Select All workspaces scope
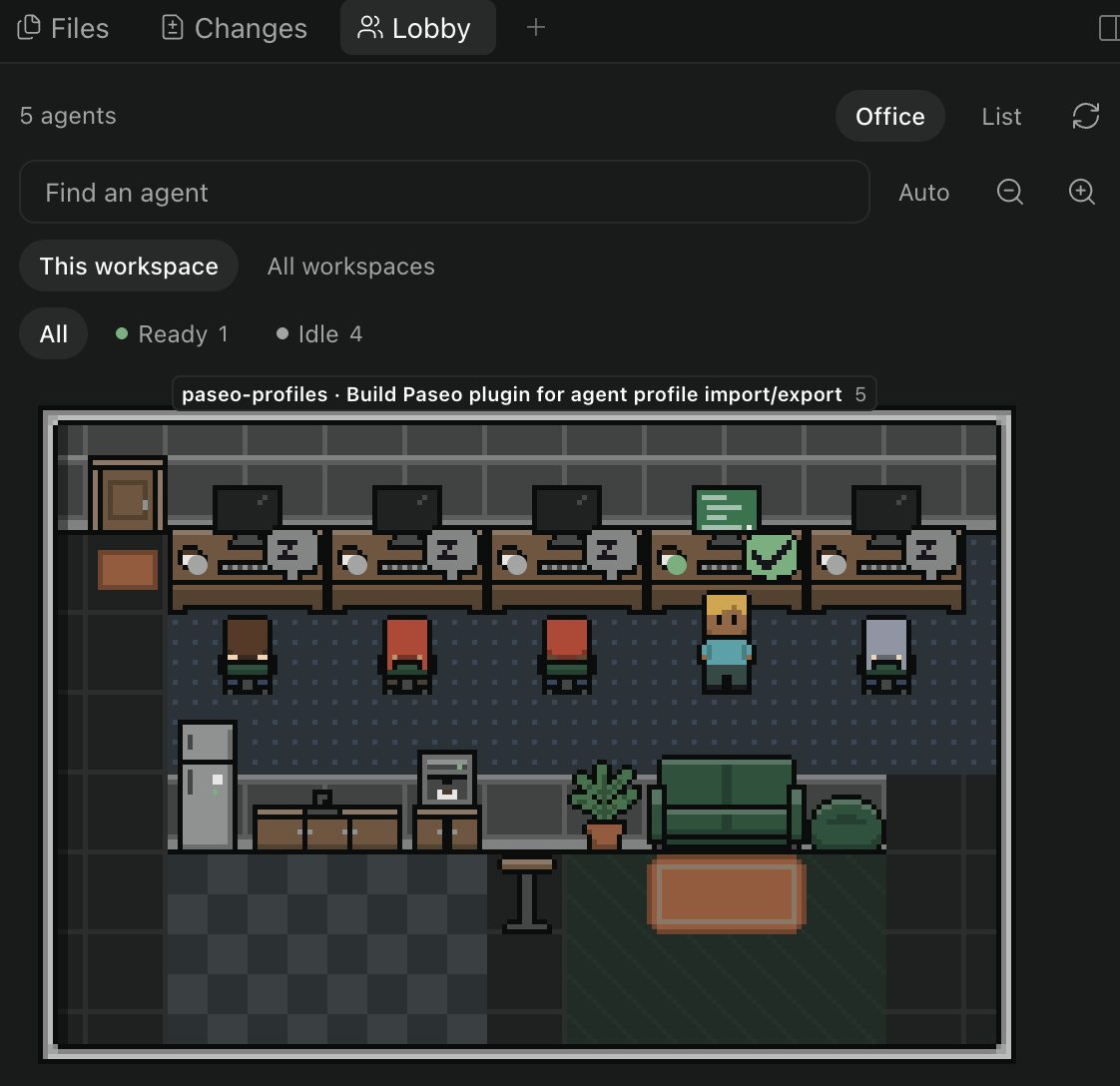1120x1086 pixels. point(350,266)
